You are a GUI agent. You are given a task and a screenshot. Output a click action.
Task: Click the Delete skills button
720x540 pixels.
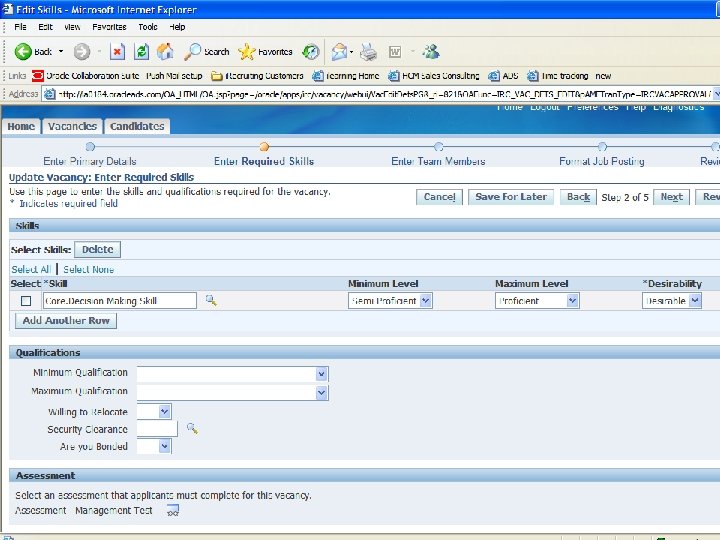tap(97, 249)
